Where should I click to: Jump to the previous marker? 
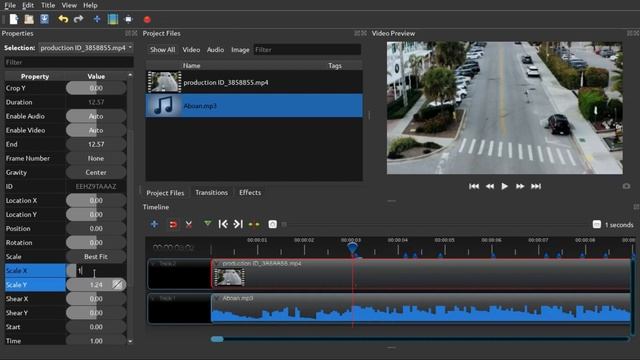click(223, 224)
